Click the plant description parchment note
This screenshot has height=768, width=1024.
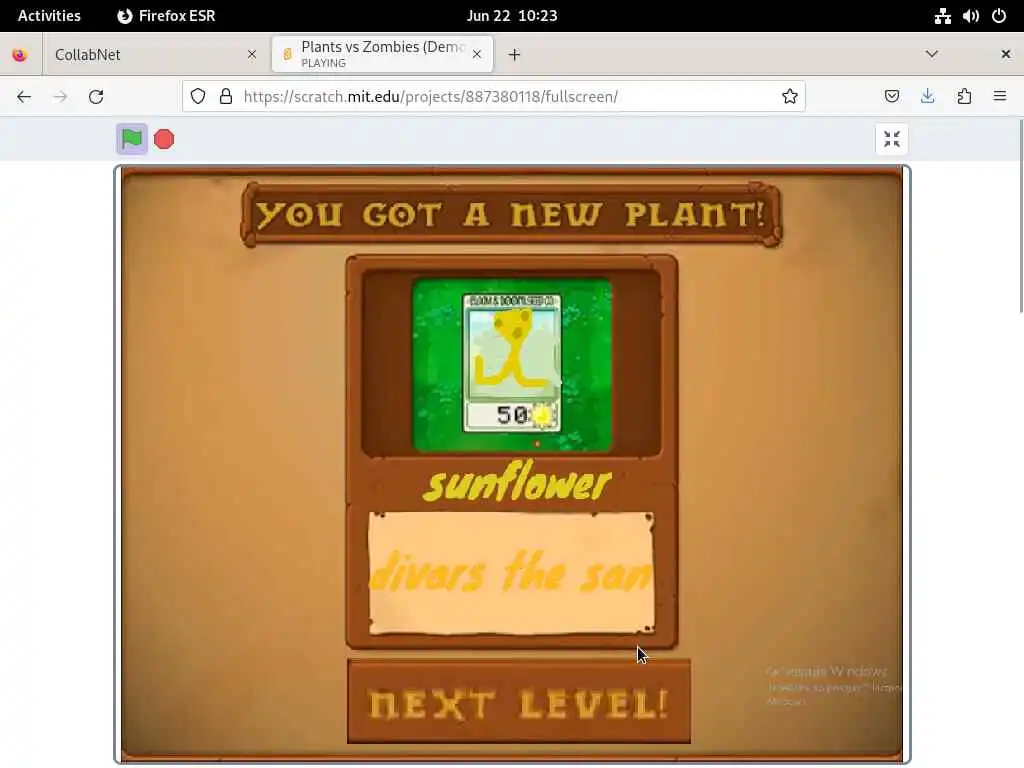[x=511, y=573]
